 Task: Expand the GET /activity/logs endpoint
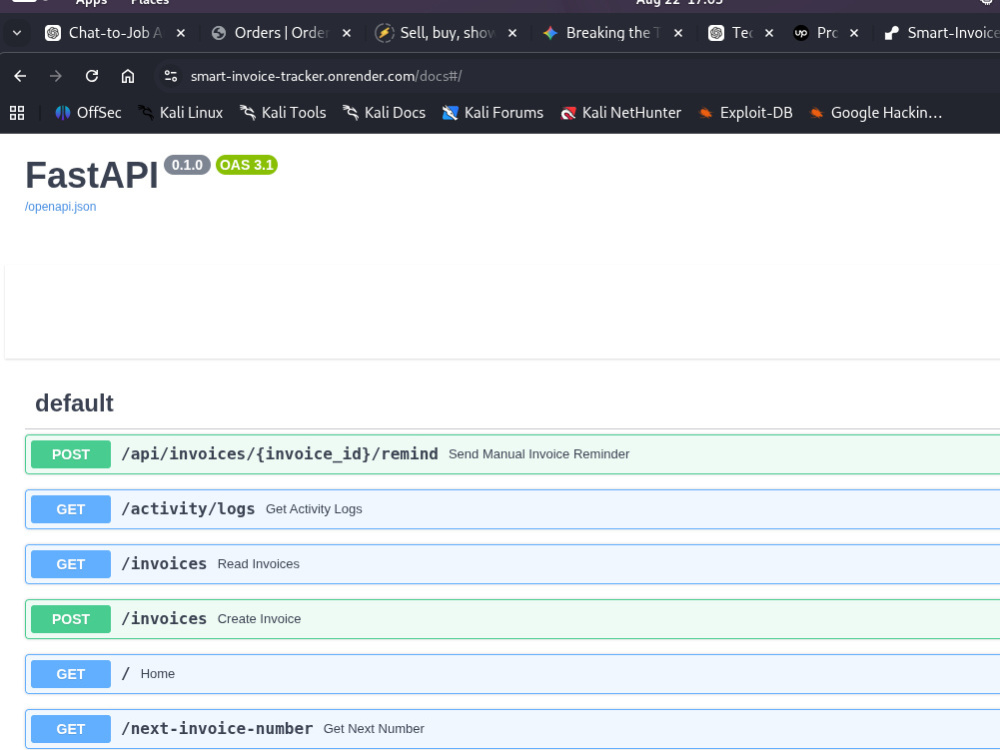pos(512,509)
